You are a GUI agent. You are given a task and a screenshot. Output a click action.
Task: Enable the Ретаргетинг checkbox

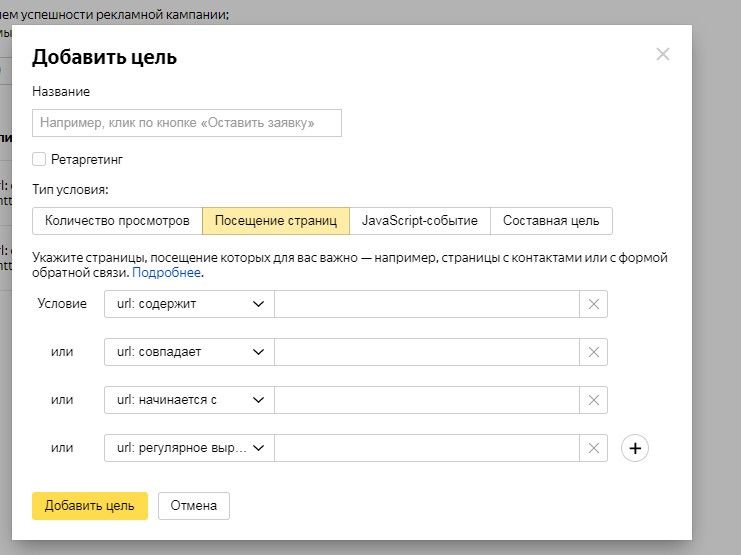pyautogui.click(x=39, y=159)
